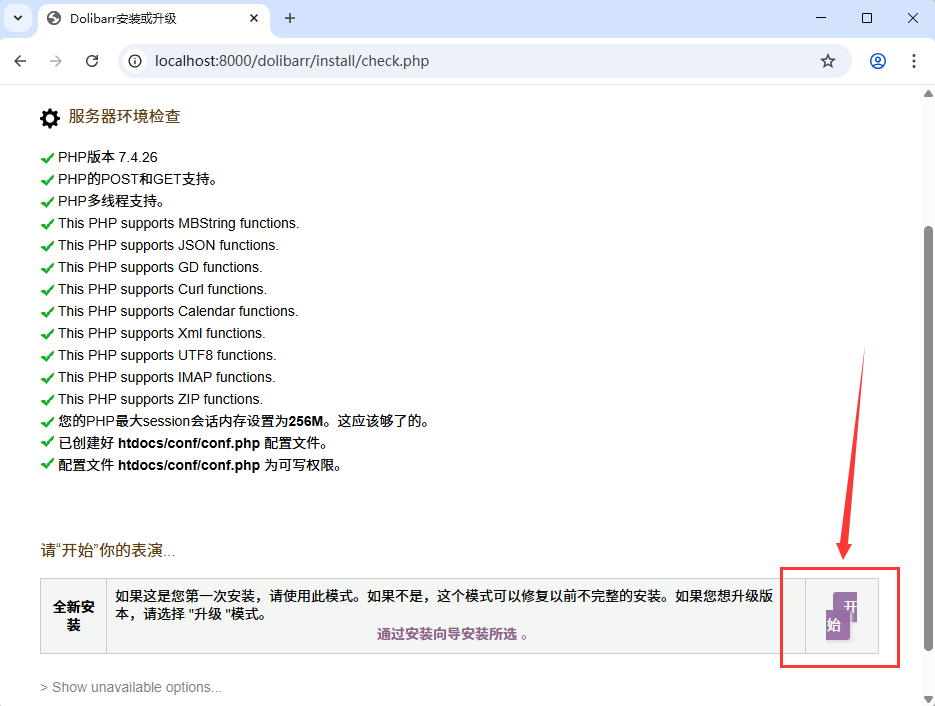Click the checkmark beside 256M session line

point(48,422)
